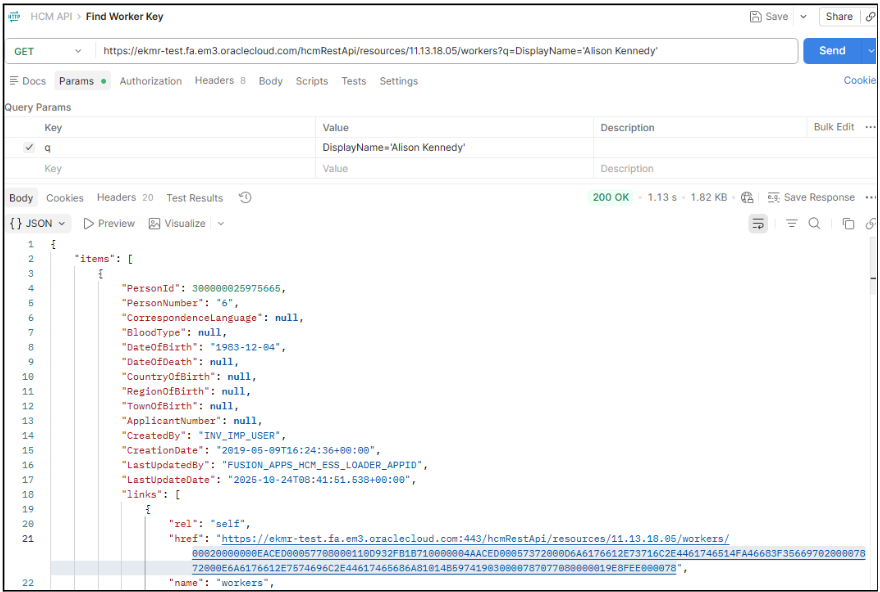Open response more options ellipsis
Image resolution: width=880 pixels, height=592 pixels.
click(870, 198)
